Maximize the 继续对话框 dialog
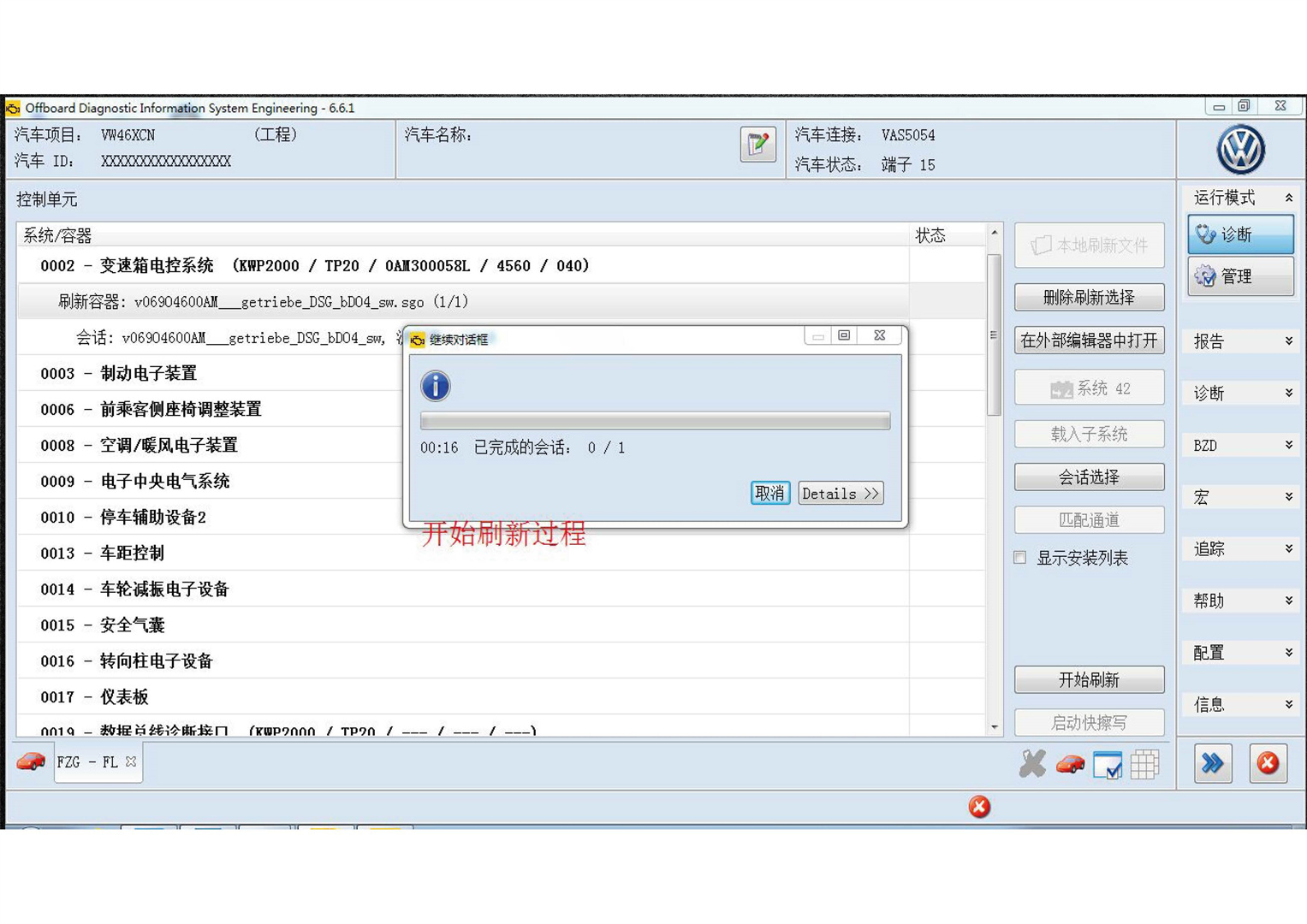 (x=844, y=335)
